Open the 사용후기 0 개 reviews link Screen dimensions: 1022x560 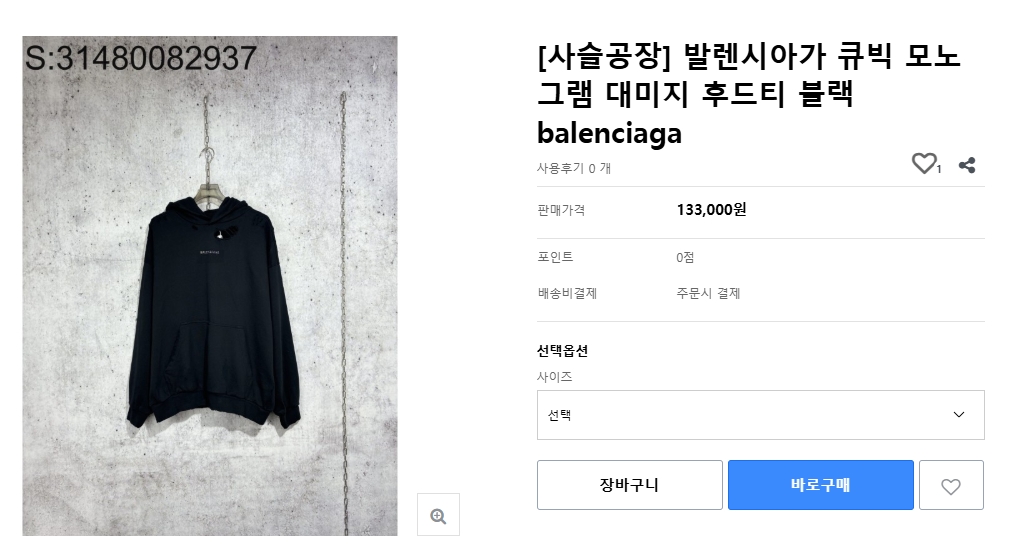coord(574,168)
